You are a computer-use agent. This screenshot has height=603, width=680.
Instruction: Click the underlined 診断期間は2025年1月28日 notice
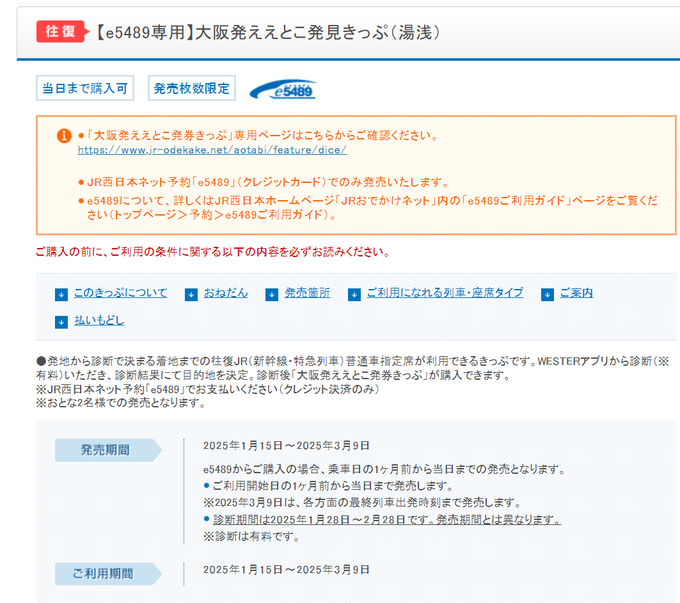[387, 520]
